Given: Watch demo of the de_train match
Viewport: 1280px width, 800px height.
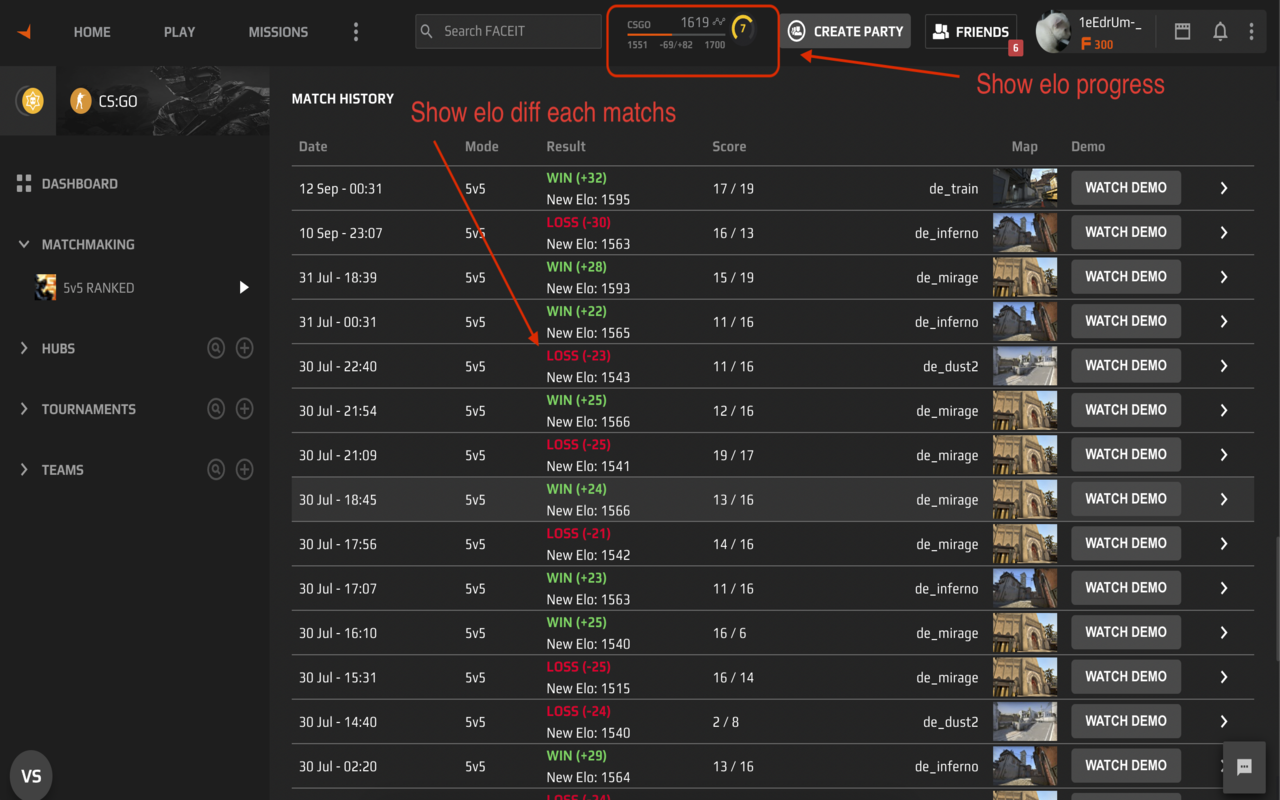Looking at the screenshot, I should (1125, 187).
